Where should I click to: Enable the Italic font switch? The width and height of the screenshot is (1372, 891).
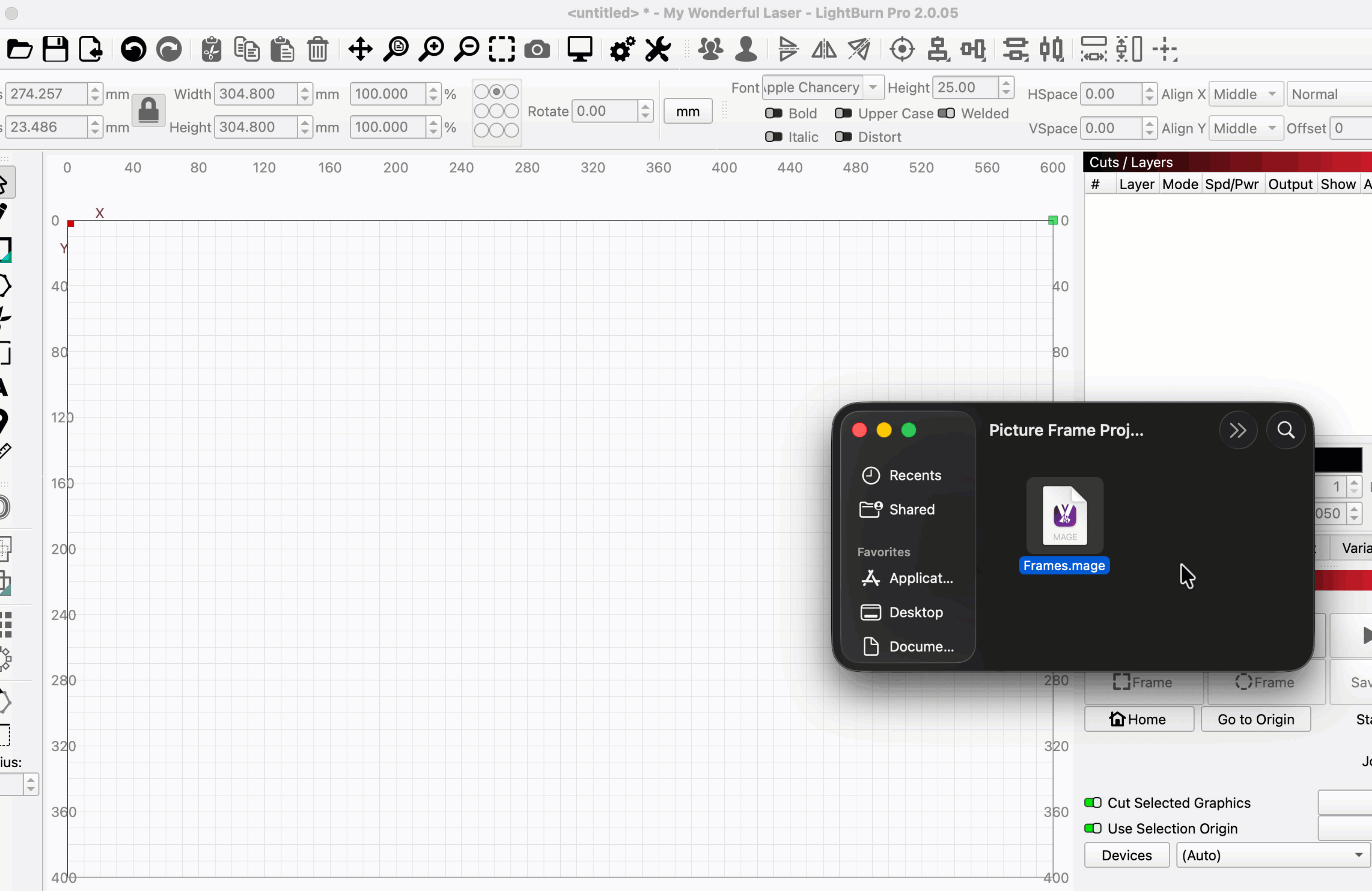[x=774, y=137]
